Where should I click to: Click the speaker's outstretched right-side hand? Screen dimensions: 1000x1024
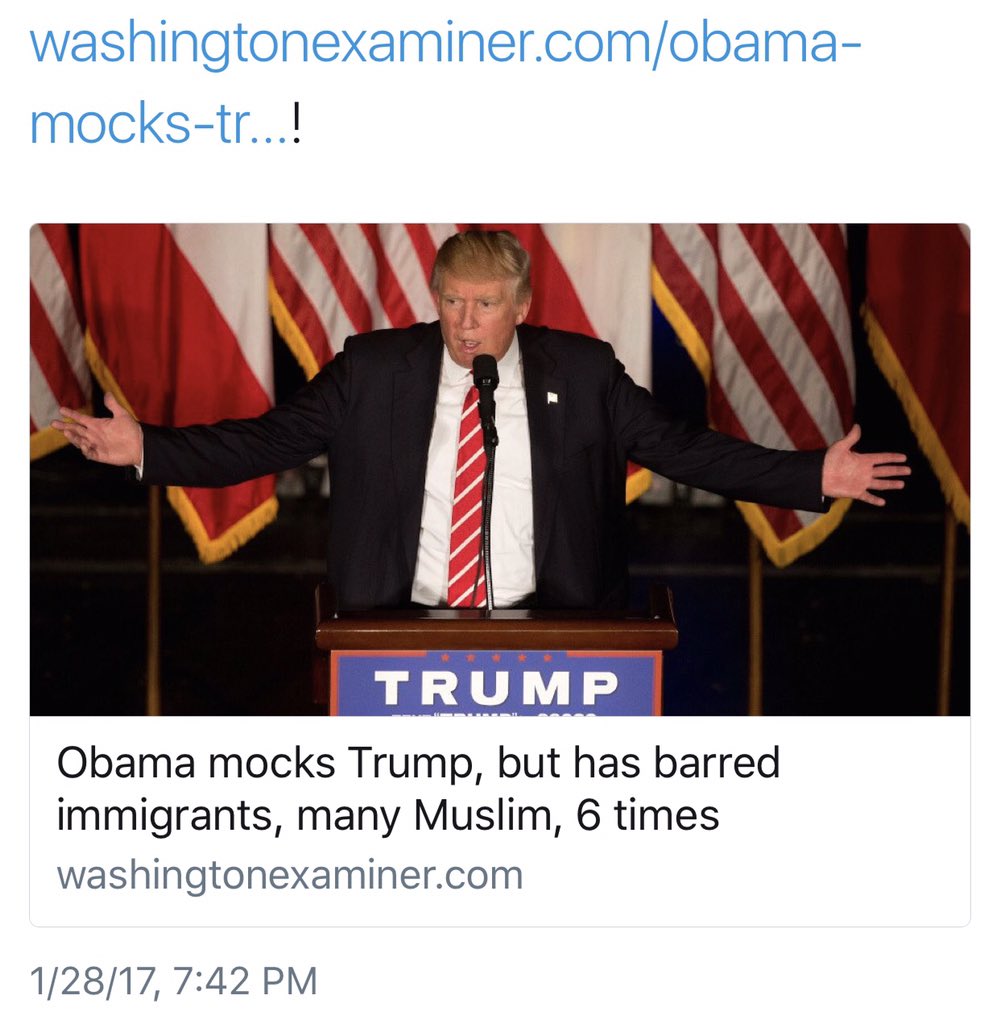pyautogui.click(x=865, y=465)
